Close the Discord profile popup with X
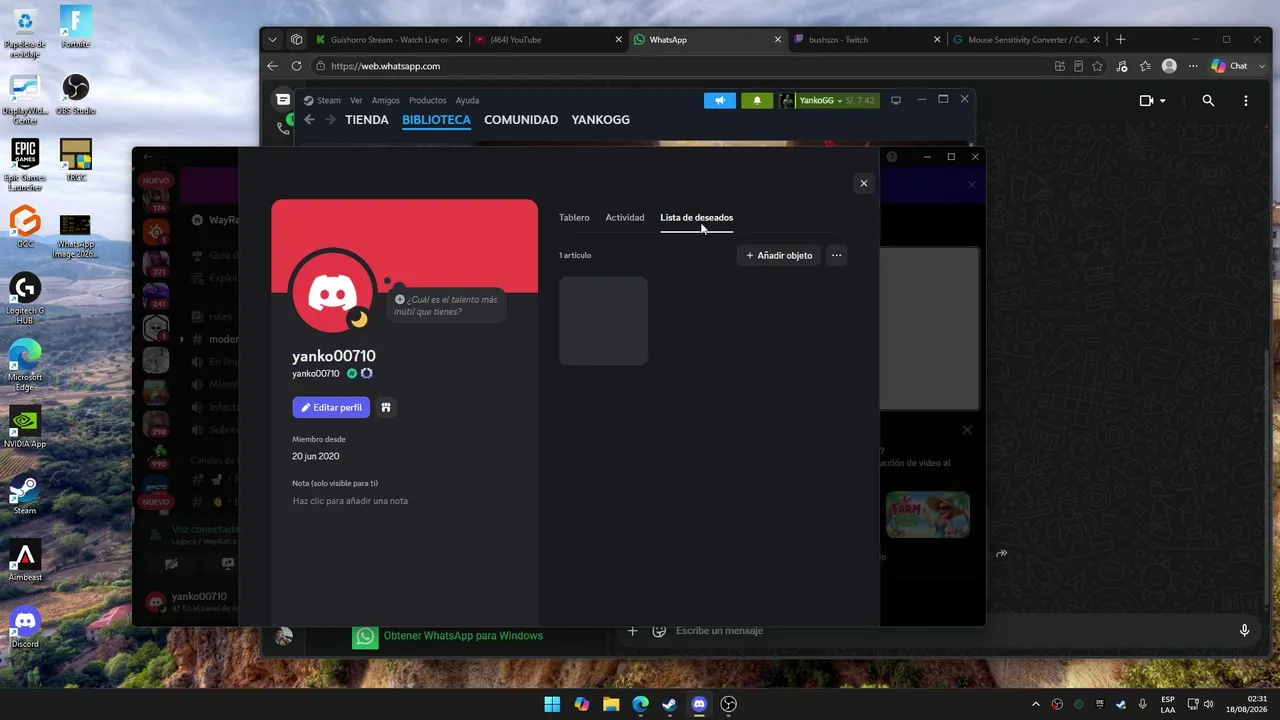Screen dimensions: 1280x720 click(863, 183)
